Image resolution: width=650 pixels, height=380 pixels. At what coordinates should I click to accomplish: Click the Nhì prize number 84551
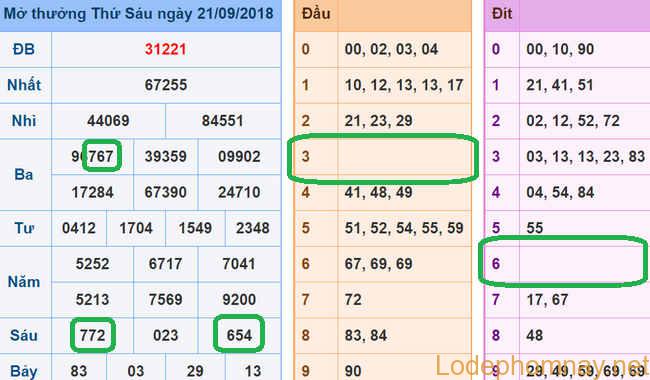click(x=223, y=121)
